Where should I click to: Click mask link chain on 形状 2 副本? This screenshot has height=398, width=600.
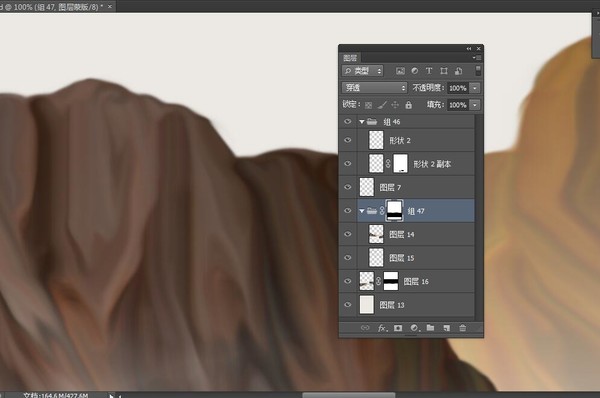pyautogui.click(x=388, y=164)
